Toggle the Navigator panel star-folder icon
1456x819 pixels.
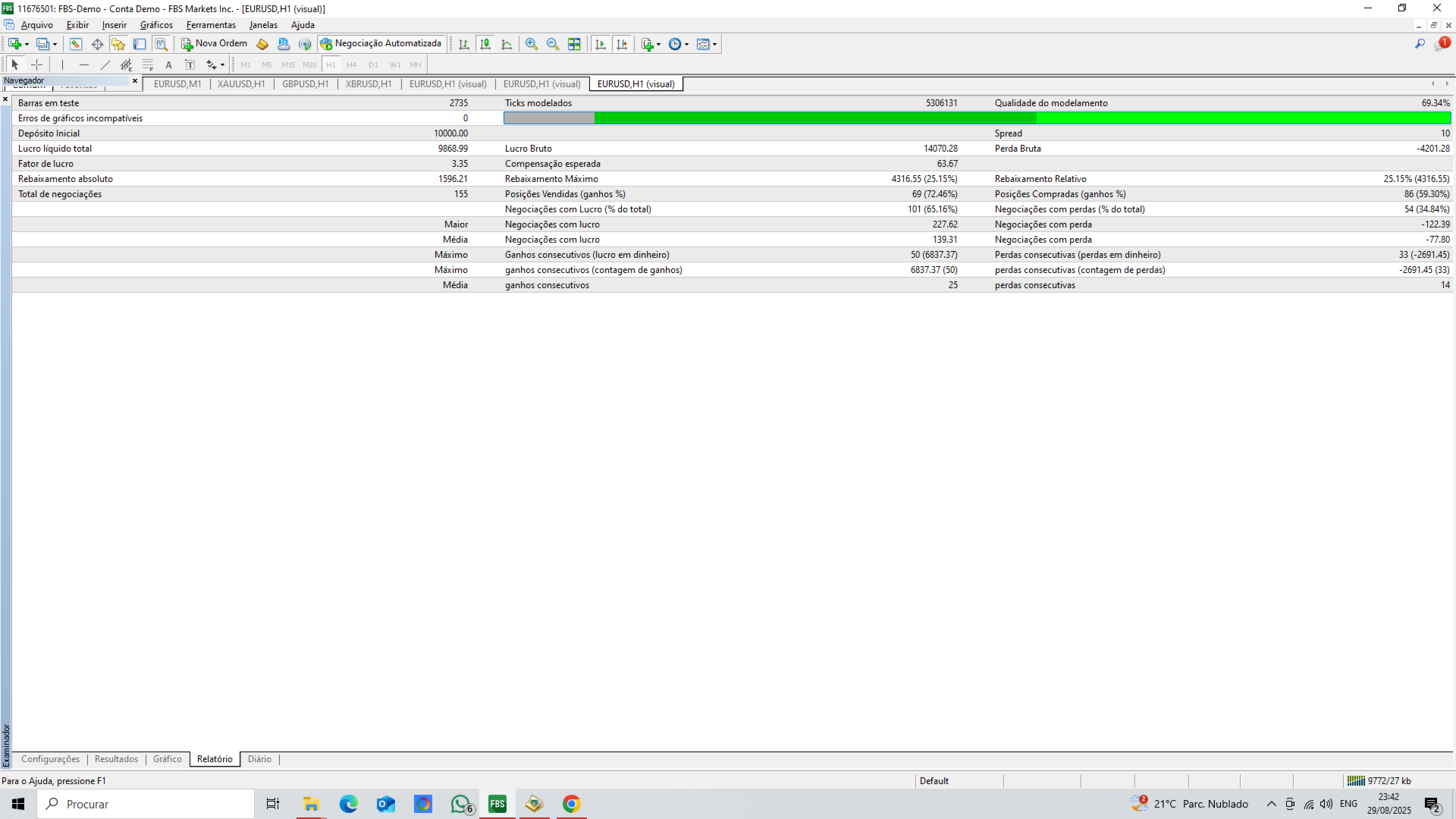click(118, 44)
